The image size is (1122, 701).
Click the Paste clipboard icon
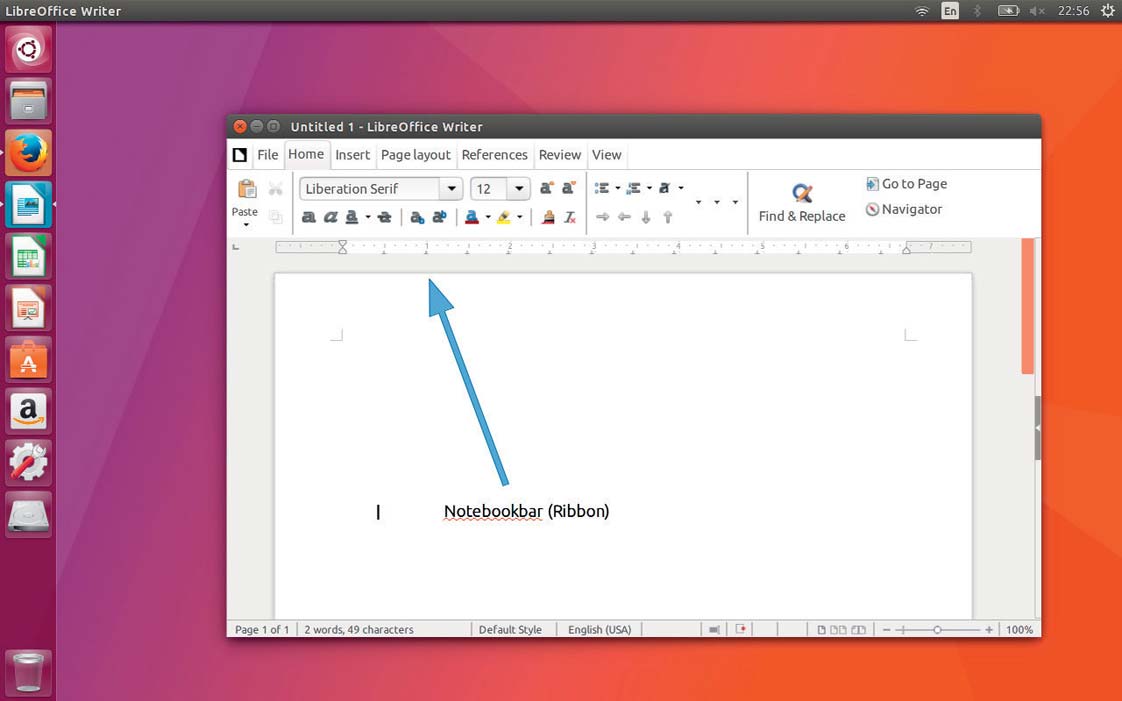pos(247,189)
